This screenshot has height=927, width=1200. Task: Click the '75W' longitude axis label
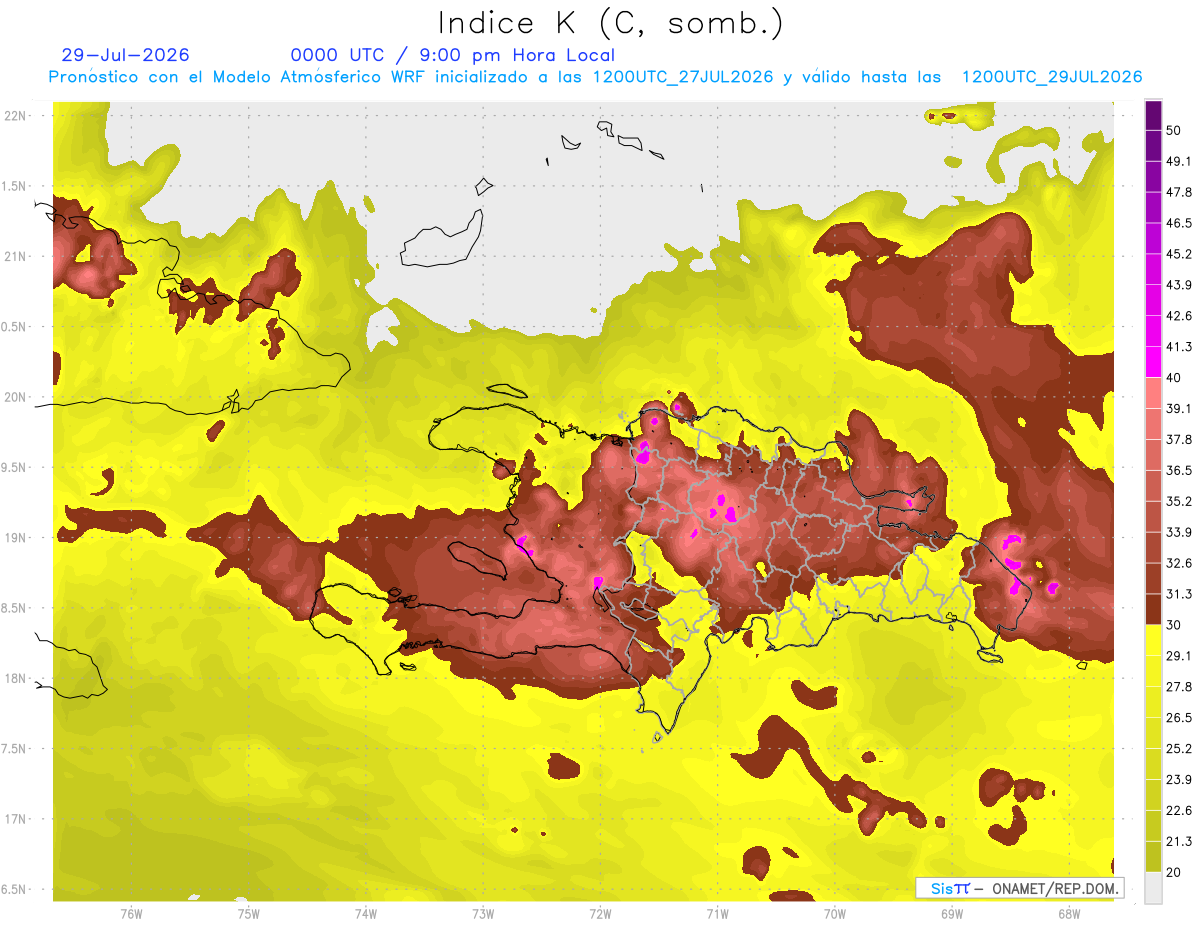click(x=249, y=914)
